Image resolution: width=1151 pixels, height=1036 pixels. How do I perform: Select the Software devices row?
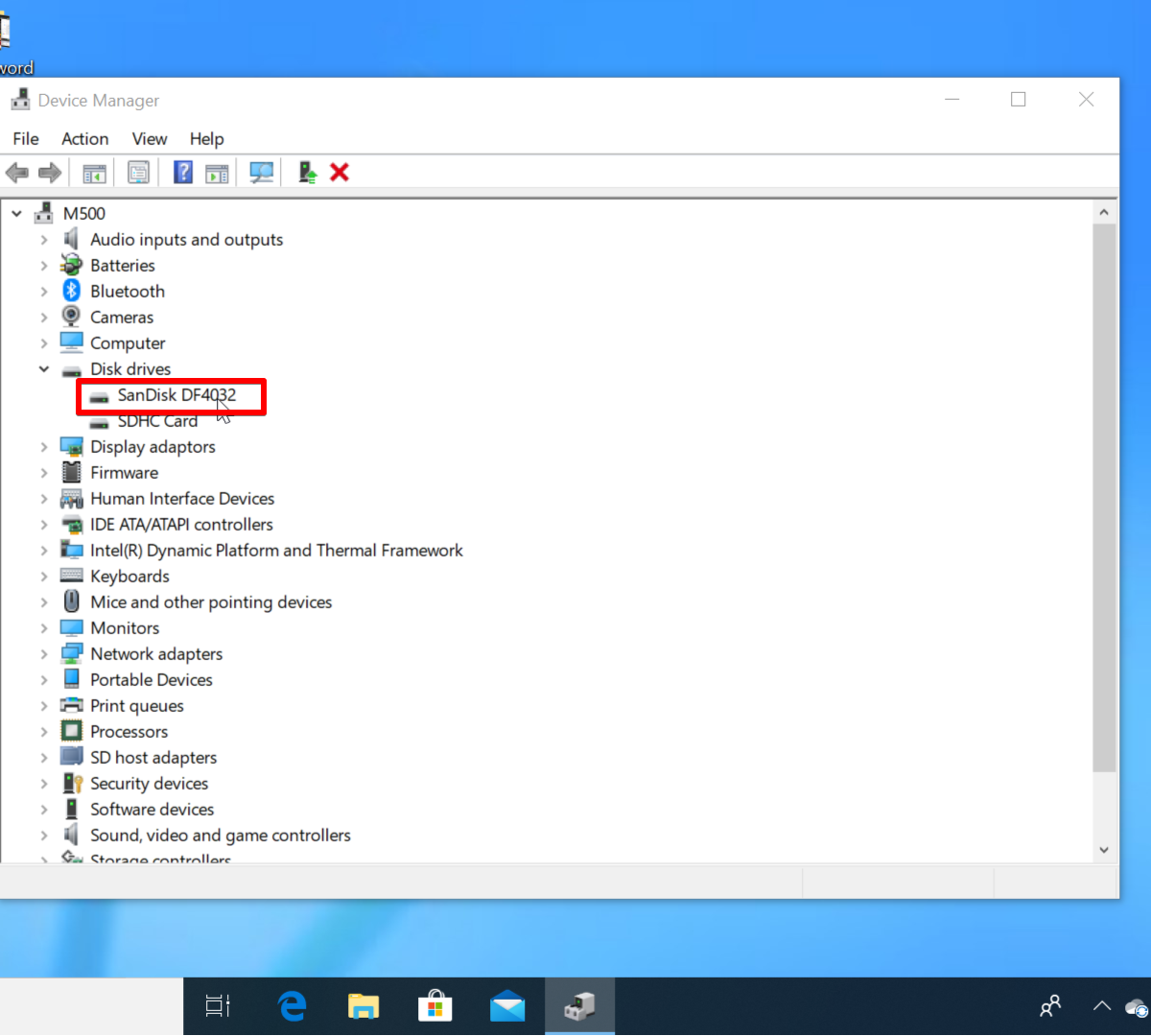[x=152, y=810]
